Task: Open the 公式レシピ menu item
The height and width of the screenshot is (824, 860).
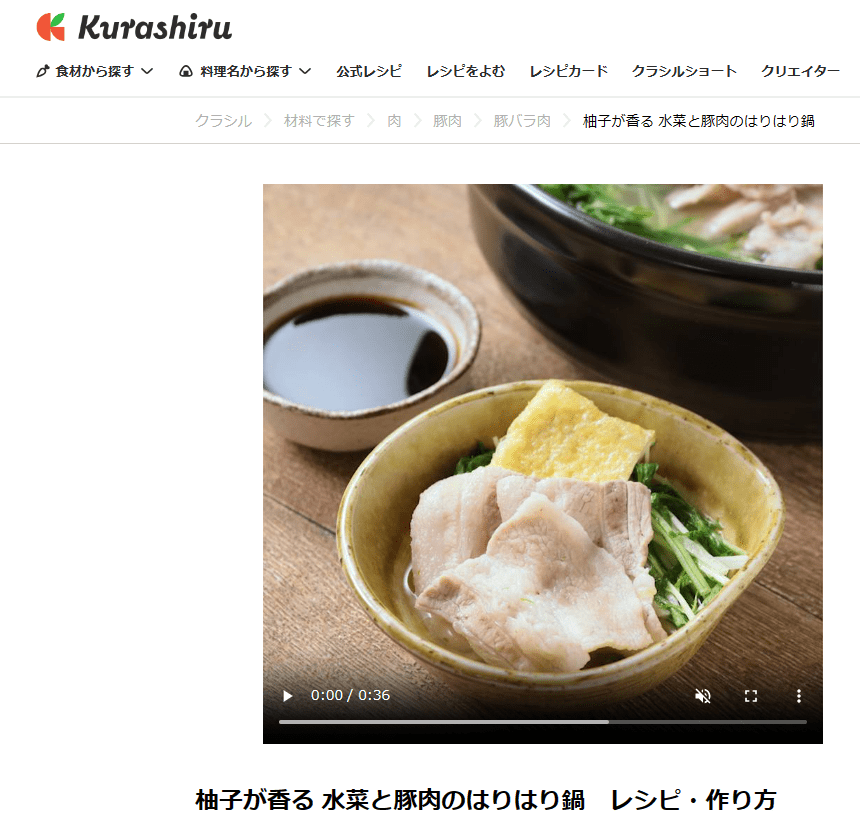Action: pos(369,71)
